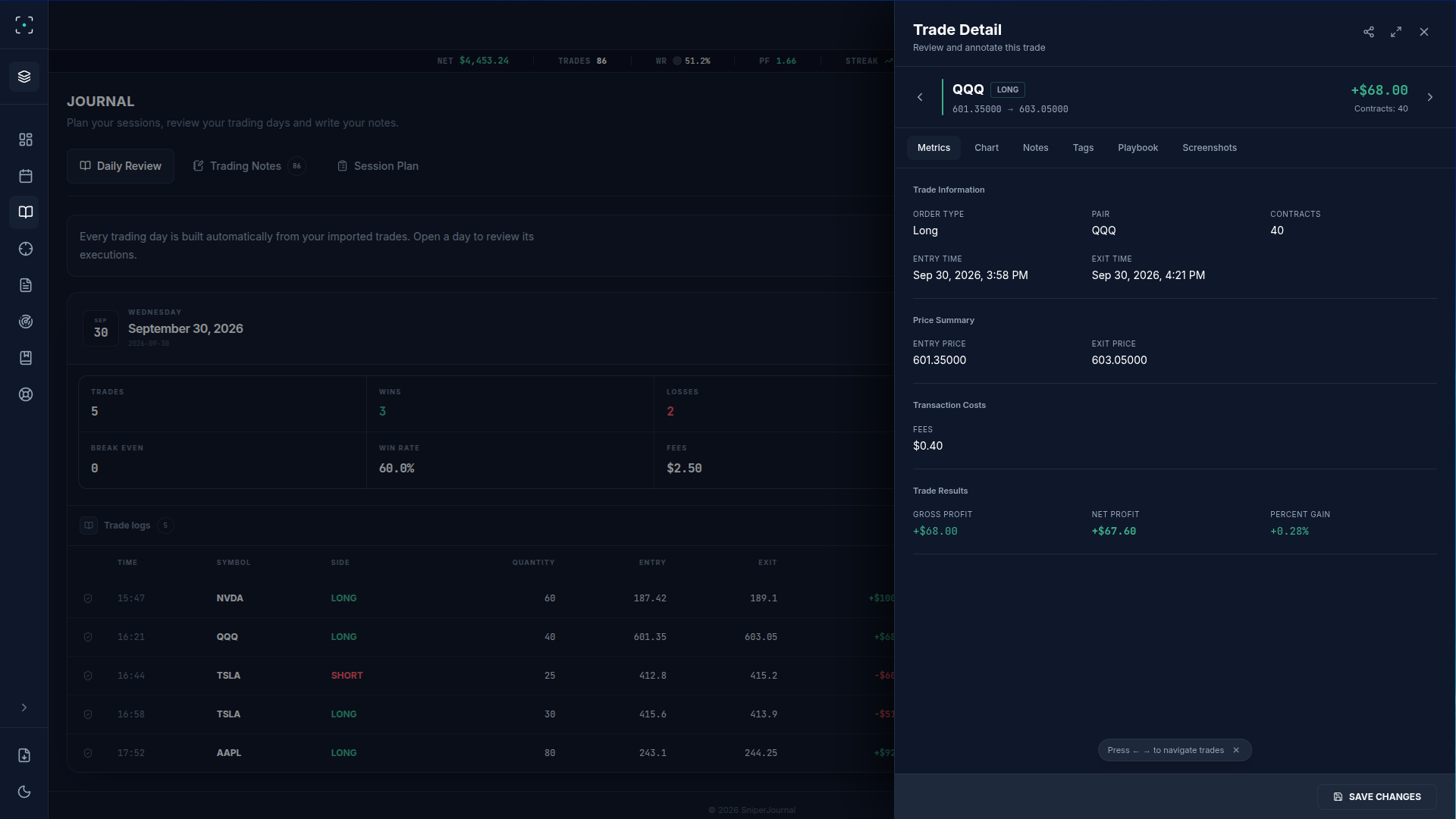The width and height of the screenshot is (1456, 819).
Task: Click shield icon on AAPL row
Action: [88, 753]
